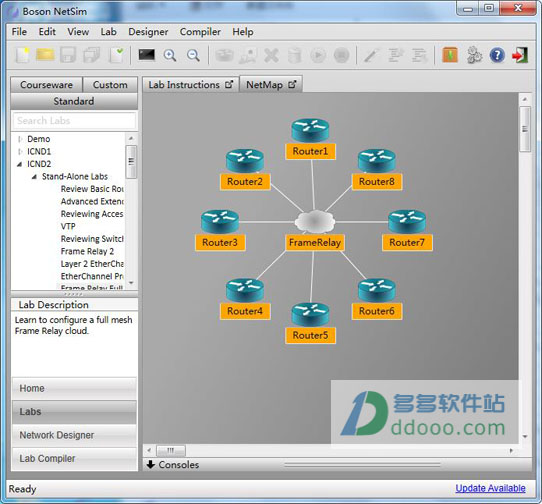Select the Review Basic Router lab
Screen dimensions: 542x504
pos(92,189)
